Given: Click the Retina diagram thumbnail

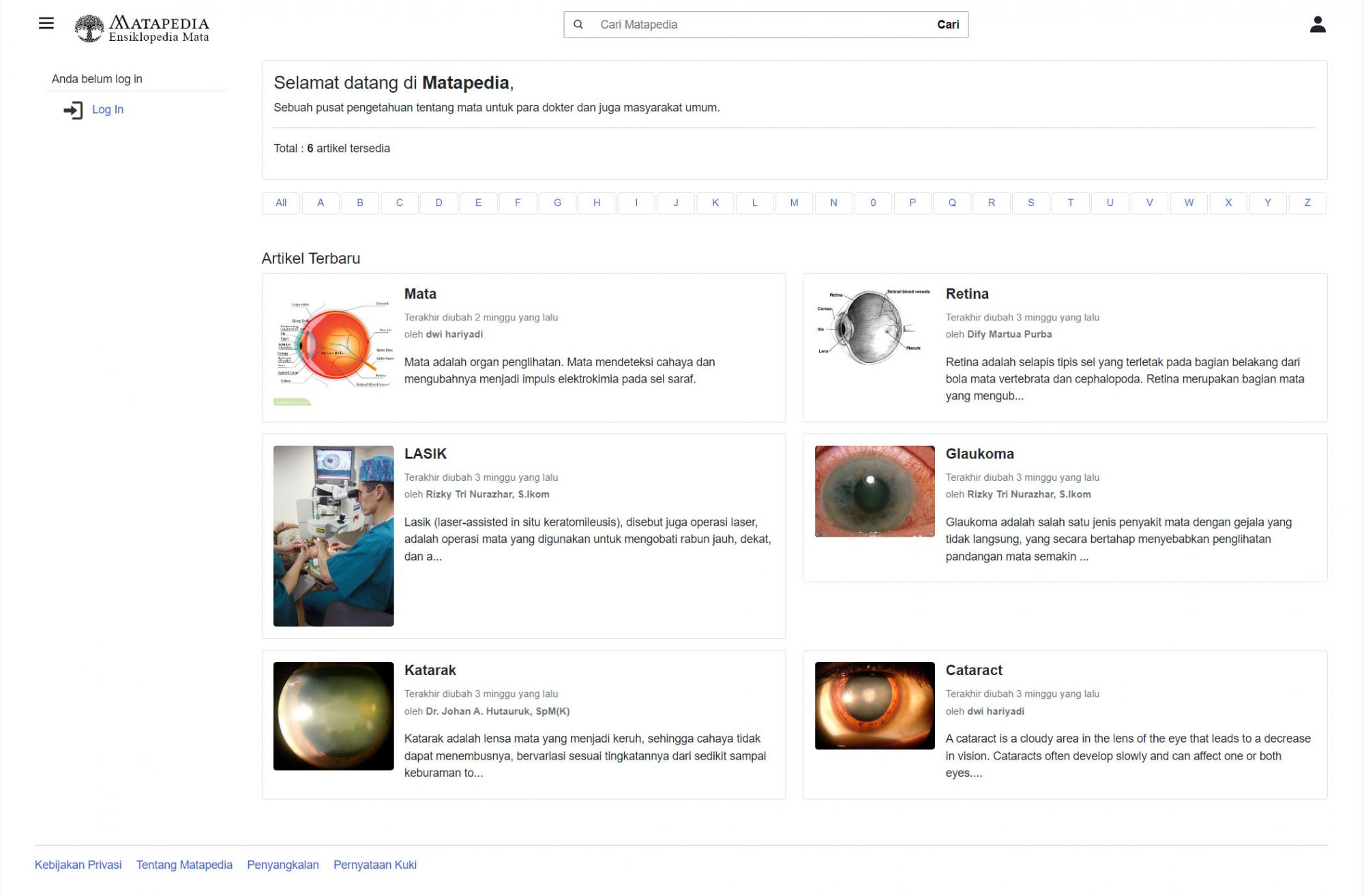Looking at the screenshot, I should [x=874, y=326].
